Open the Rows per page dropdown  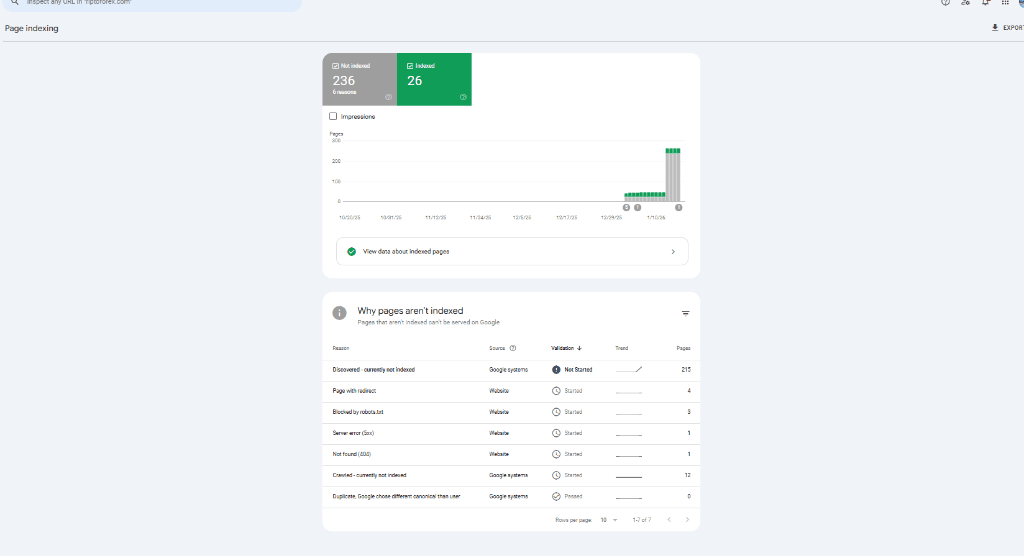point(609,520)
